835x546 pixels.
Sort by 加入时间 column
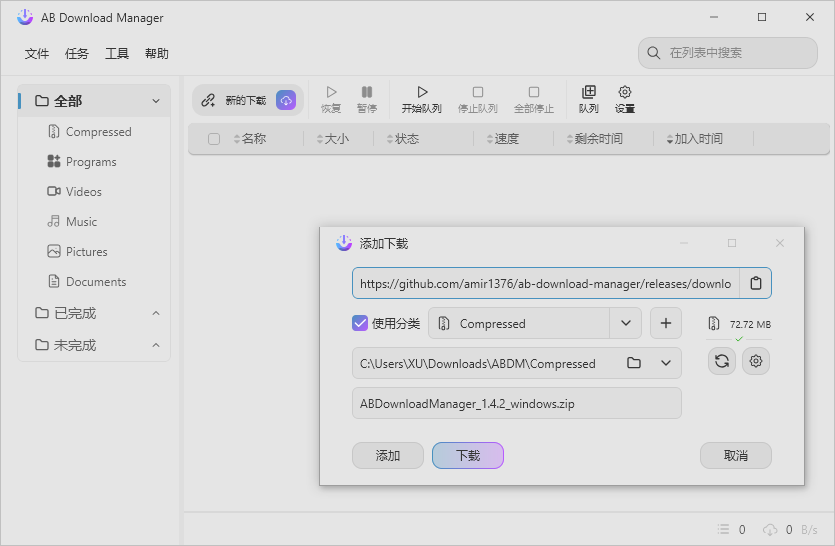click(x=694, y=139)
